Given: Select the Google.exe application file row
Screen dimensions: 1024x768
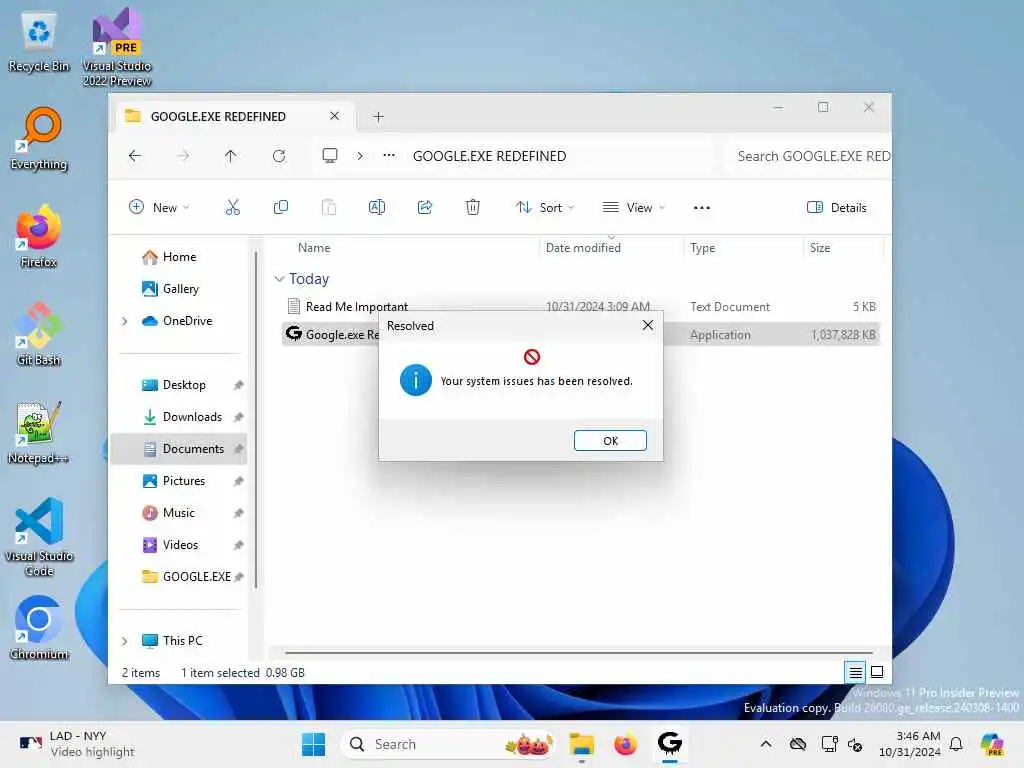Looking at the screenshot, I should [581, 334].
